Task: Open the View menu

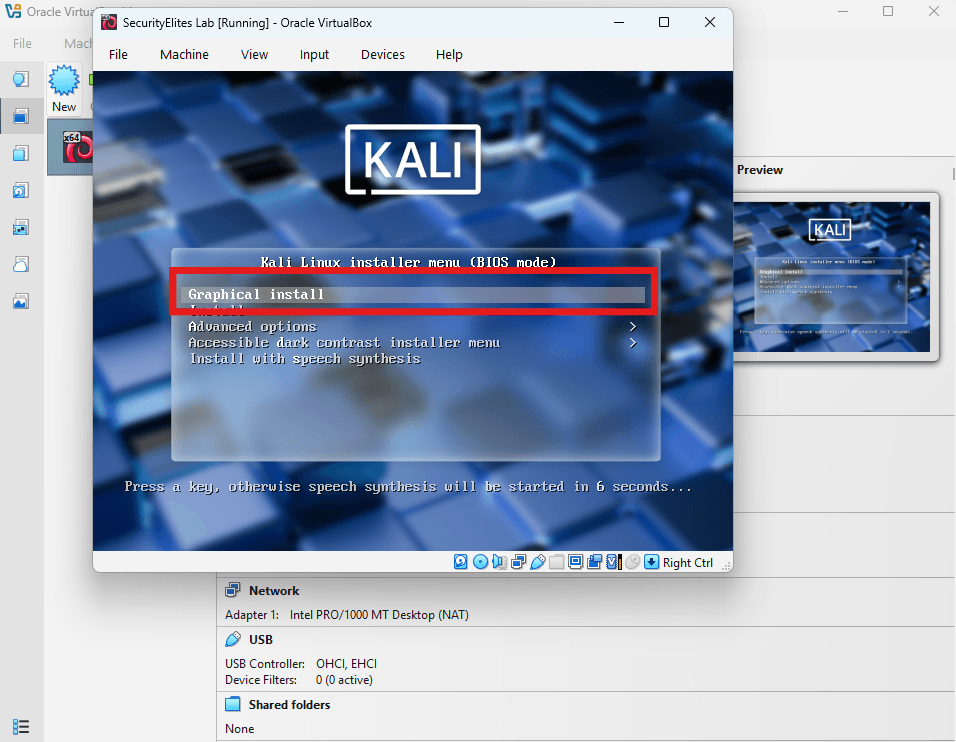Action: click(253, 54)
